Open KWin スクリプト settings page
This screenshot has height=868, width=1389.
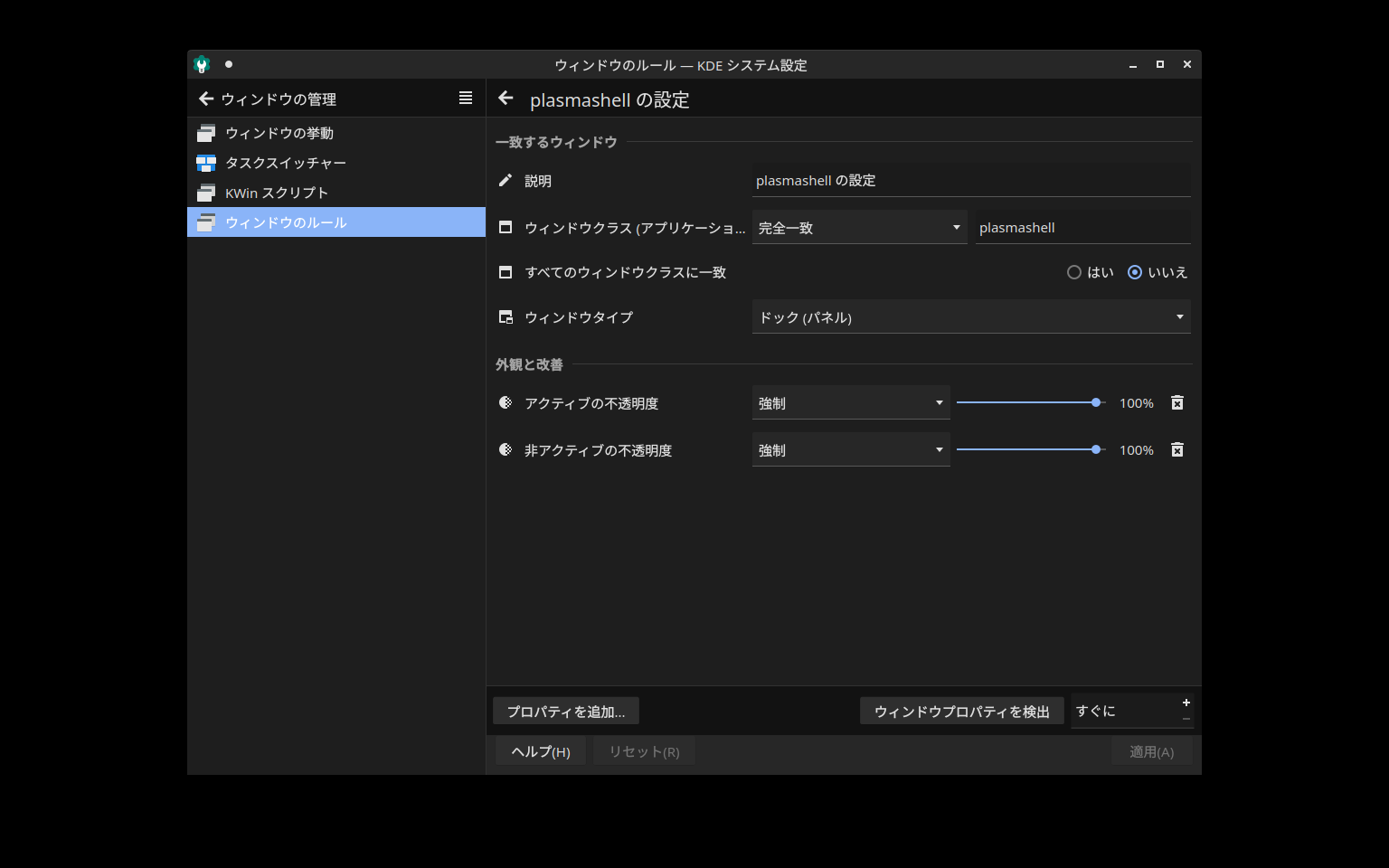tap(336, 193)
